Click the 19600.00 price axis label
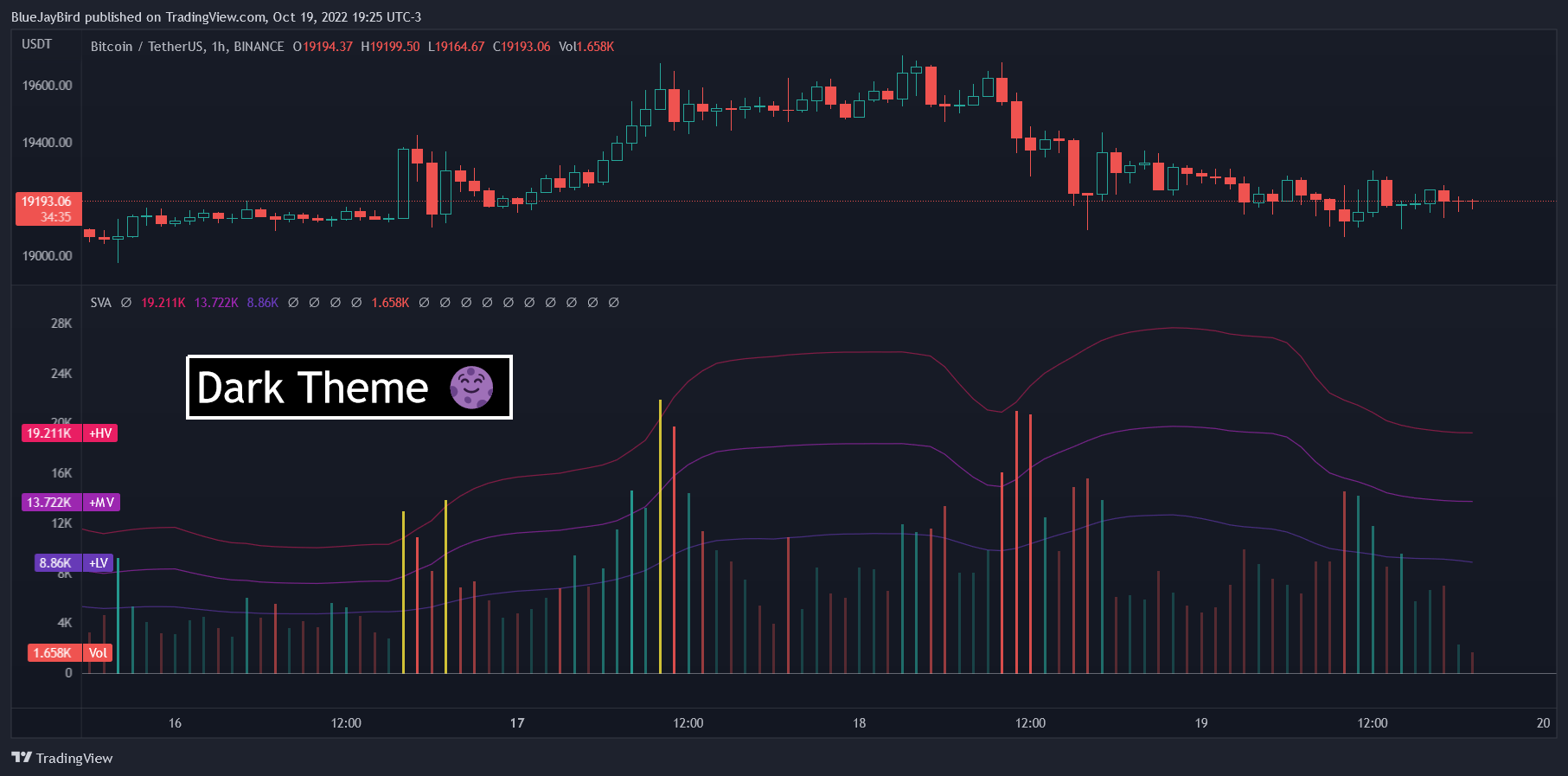 (48, 86)
